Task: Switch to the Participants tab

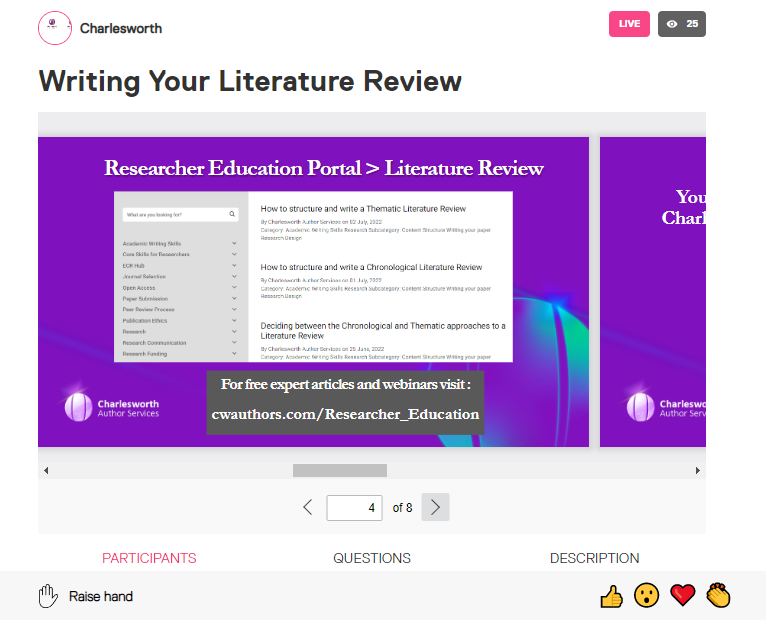Action: click(149, 558)
